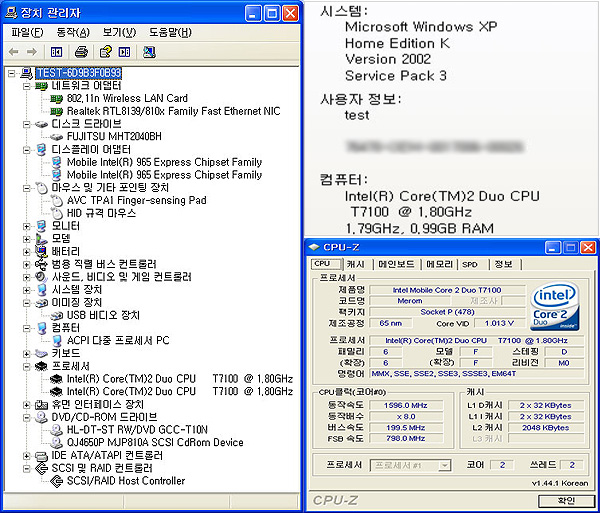
Task: Click the TEST-6D9B3F0B93 computer root icon
Action: [26, 73]
